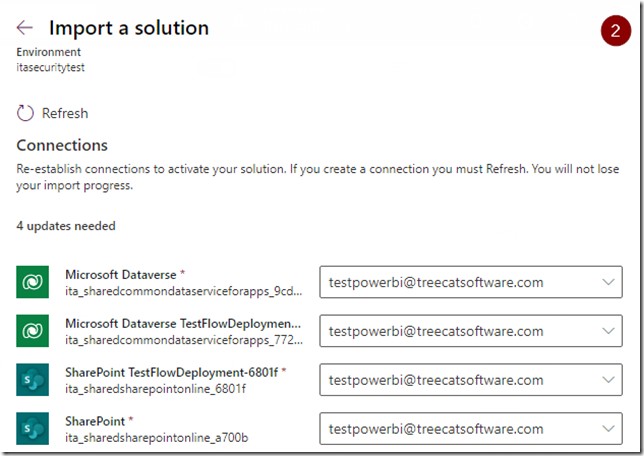
Task: Expand chevron in the Microsoft Dataverse ita_sharedcommondataserviceforapps_9cd row
Action: click(x=608, y=282)
